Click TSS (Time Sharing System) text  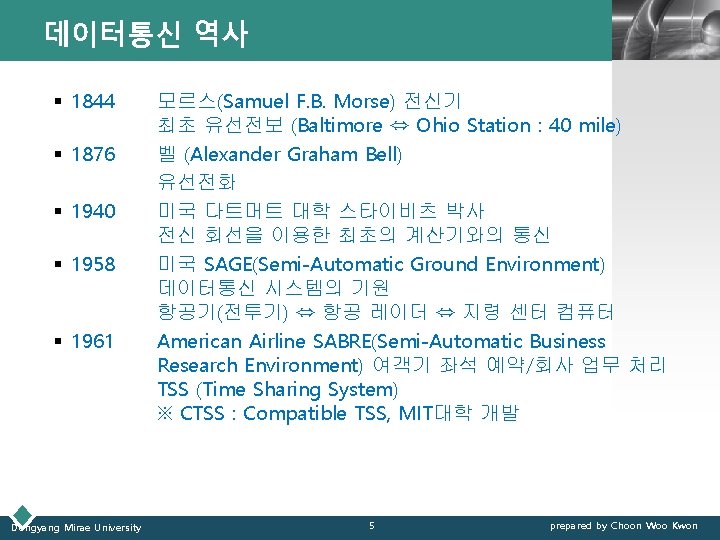coord(277,389)
